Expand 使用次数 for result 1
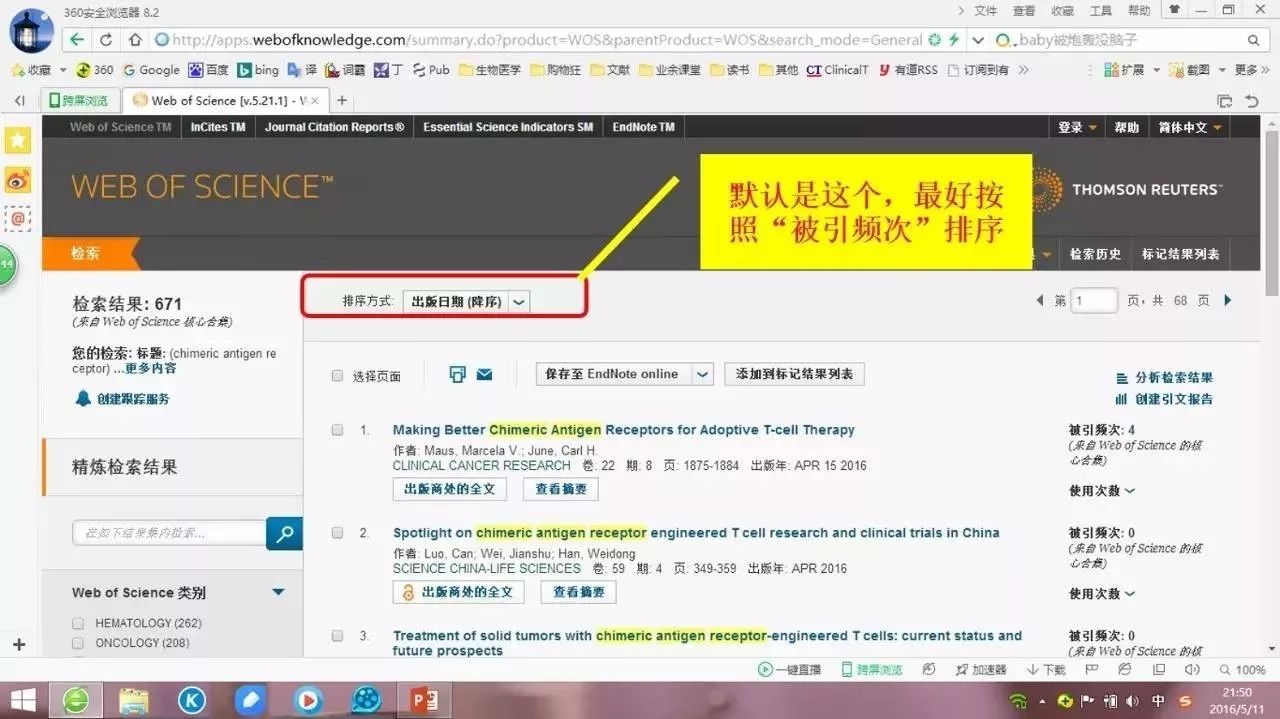Screen dimensions: 1280x719 click(x=1102, y=491)
